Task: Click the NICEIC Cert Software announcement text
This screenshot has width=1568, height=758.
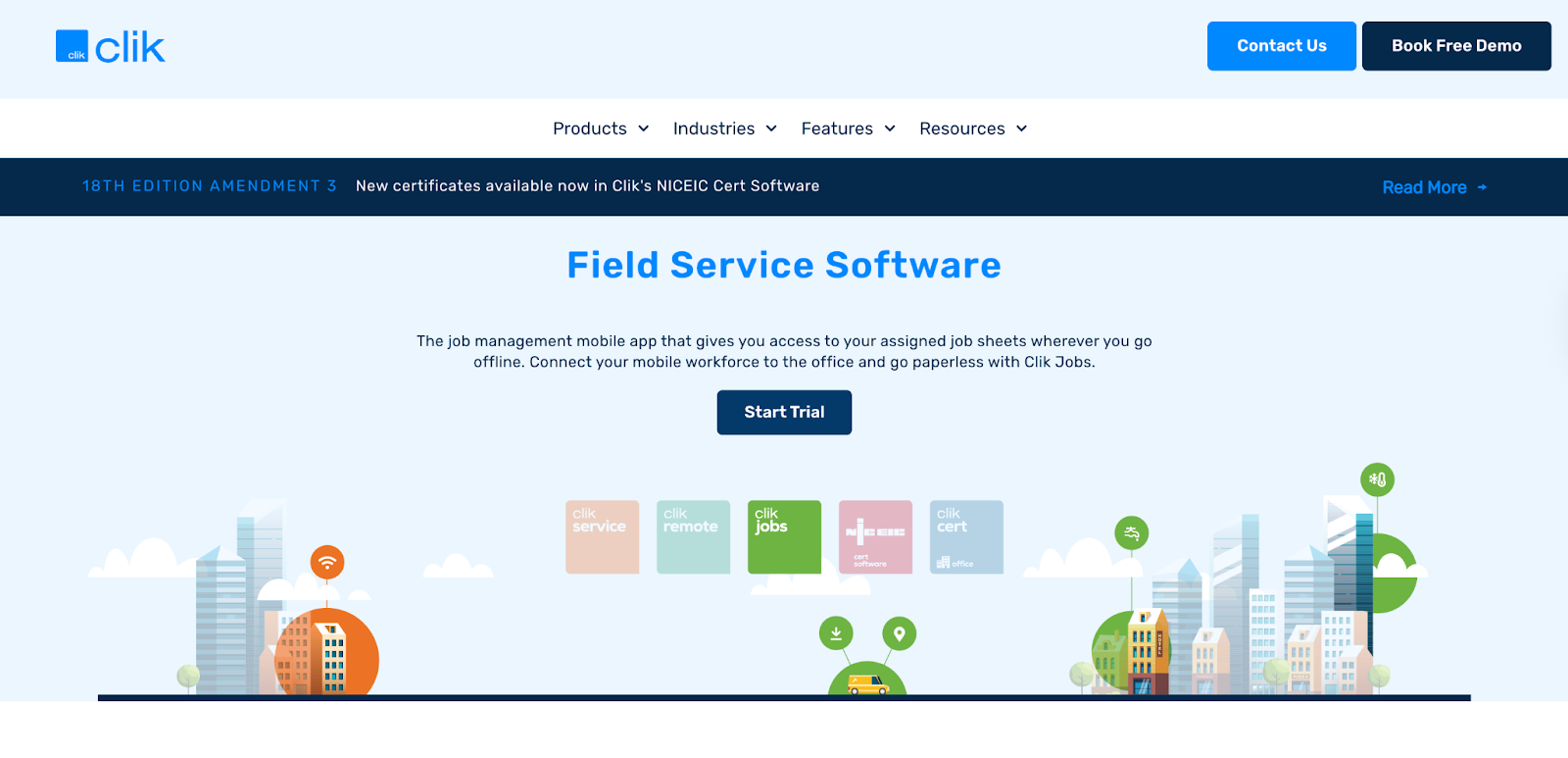Action: [x=587, y=185]
